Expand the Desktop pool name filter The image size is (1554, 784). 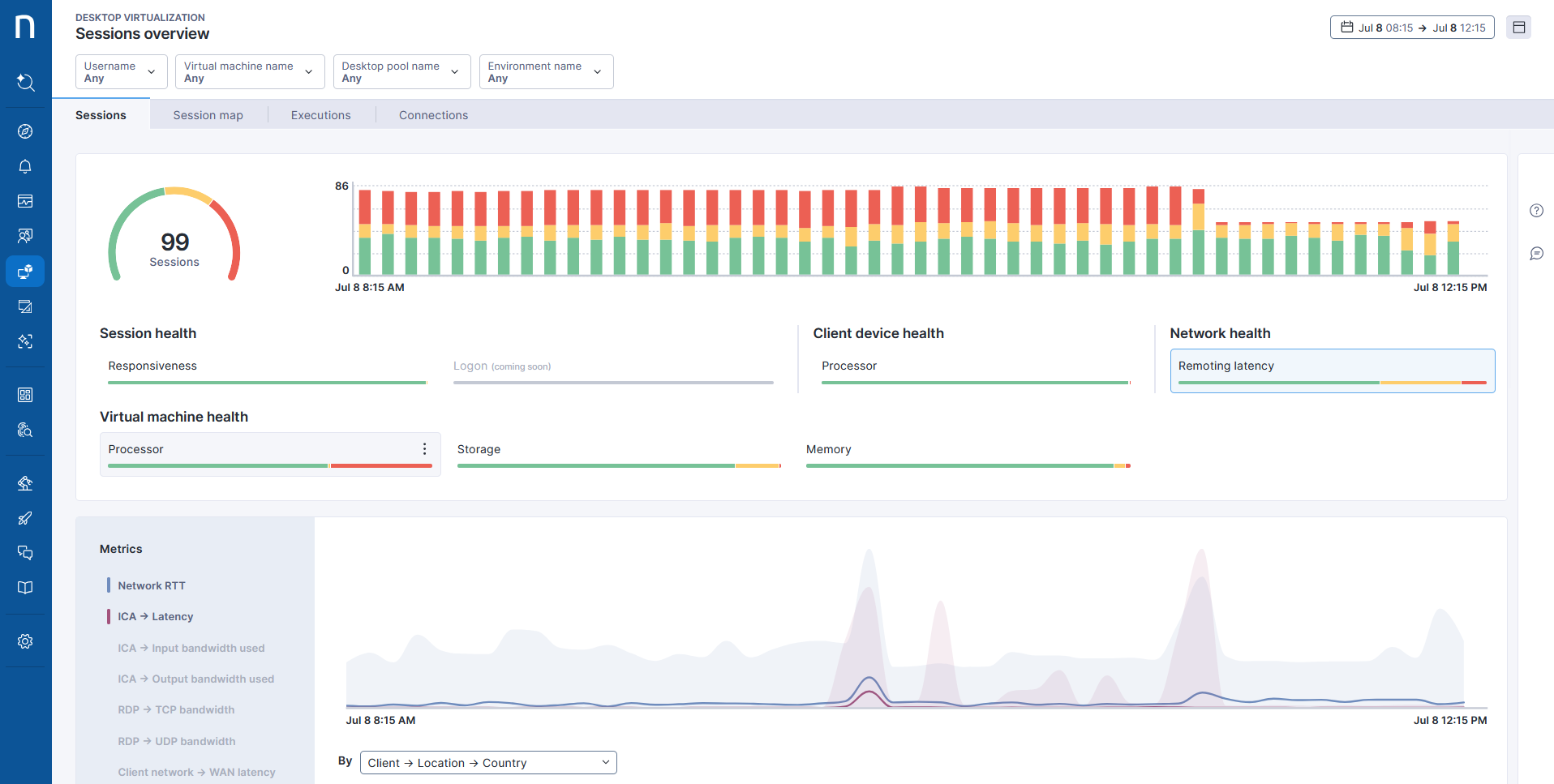(401, 71)
